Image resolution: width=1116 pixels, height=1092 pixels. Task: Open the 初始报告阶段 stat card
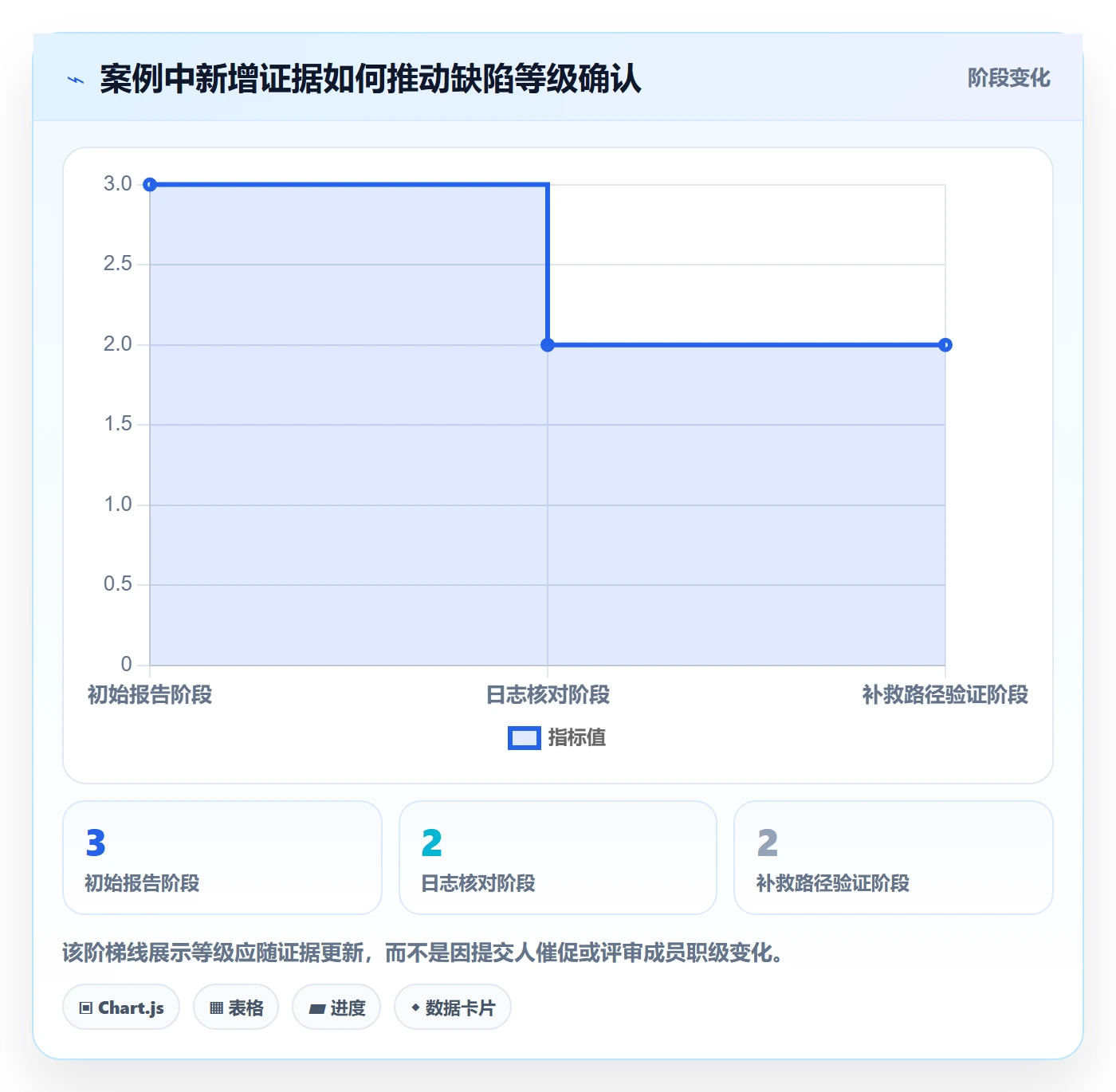[x=222, y=858]
